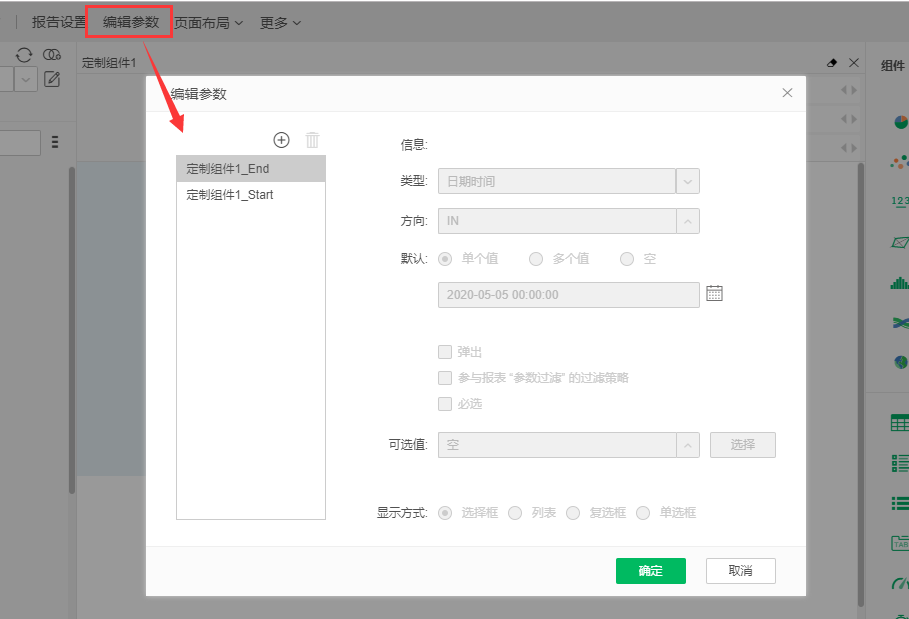The width and height of the screenshot is (909, 619).
Task: Open the calendar date picker icon
Action: [714, 293]
